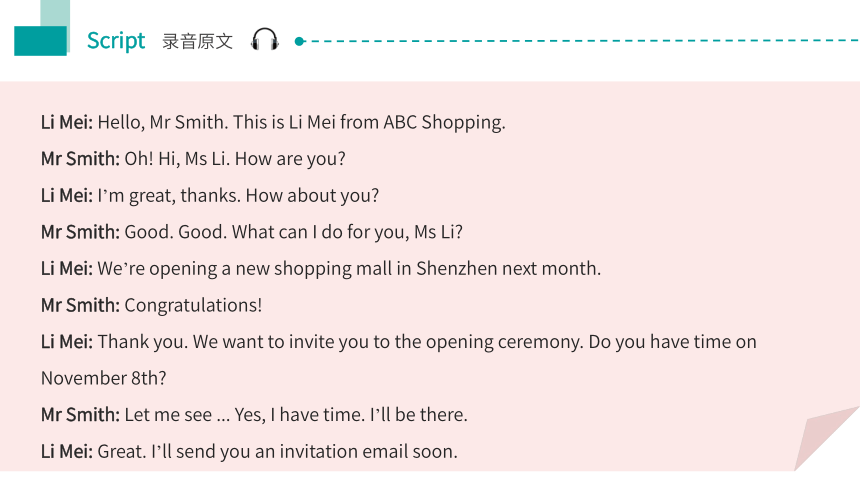Click the first bold 'Li Mei:' speaker label

(x=67, y=122)
